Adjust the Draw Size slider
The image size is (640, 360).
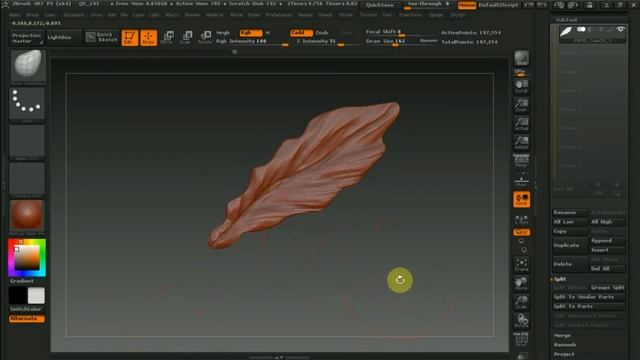coord(391,42)
